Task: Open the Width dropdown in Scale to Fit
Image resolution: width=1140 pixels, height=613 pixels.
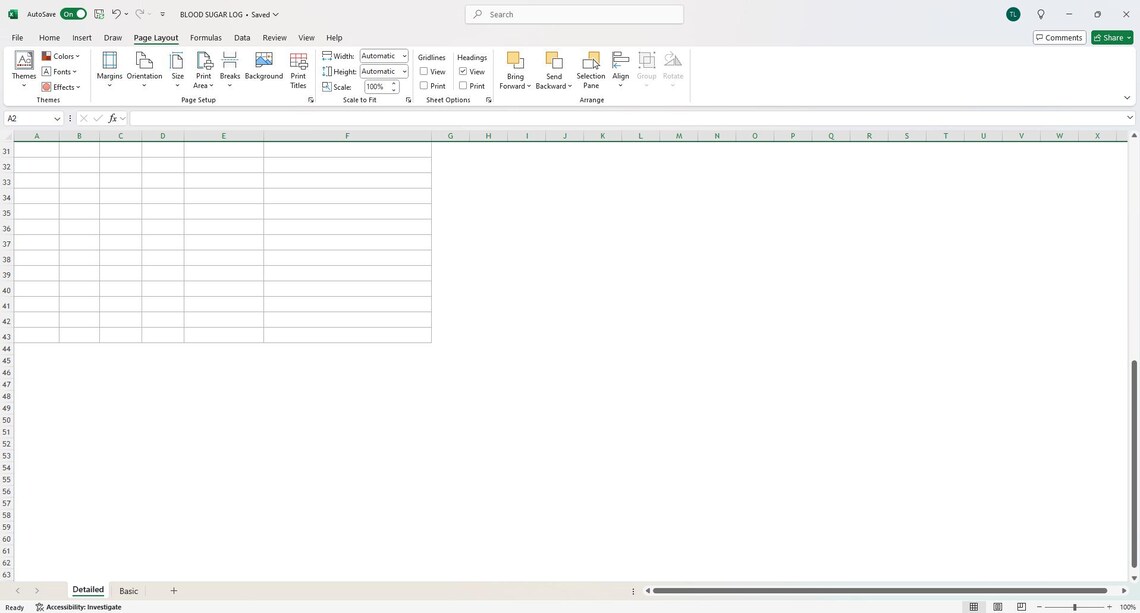Action: (x=404, y=56)
